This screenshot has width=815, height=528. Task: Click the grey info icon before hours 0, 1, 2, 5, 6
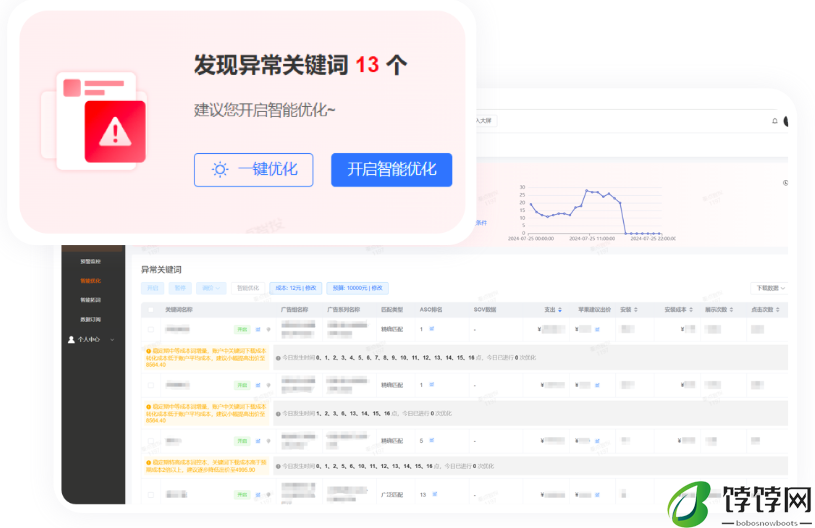(x=278, y=467)
